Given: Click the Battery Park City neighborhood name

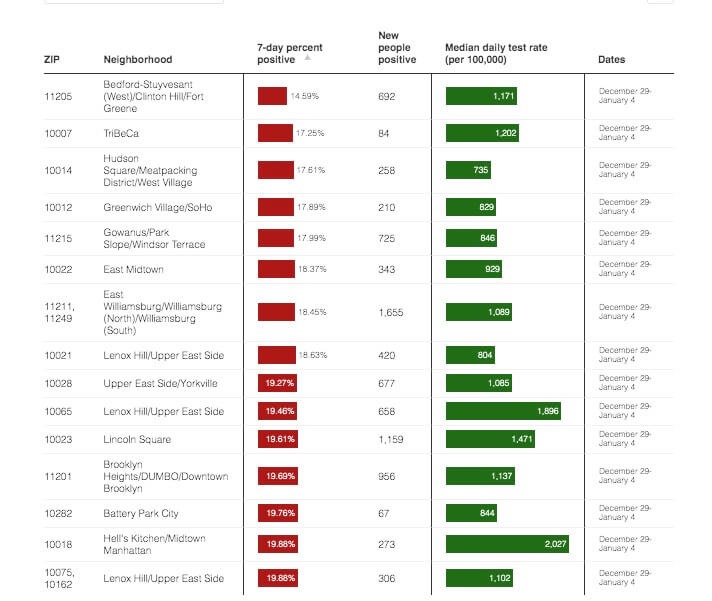Looking at the screenshot, I should (141, 514).
